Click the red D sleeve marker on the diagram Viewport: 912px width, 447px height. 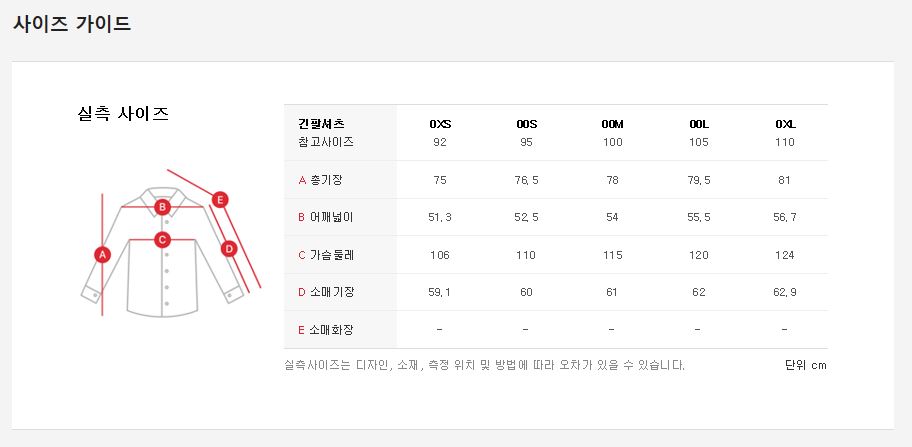[228, 248]
